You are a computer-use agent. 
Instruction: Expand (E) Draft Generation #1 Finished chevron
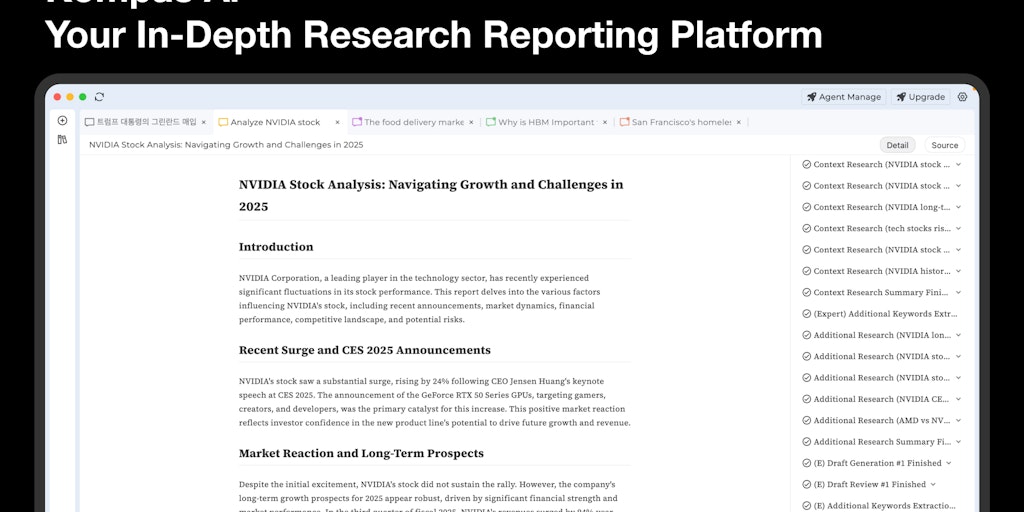(949, 463)
